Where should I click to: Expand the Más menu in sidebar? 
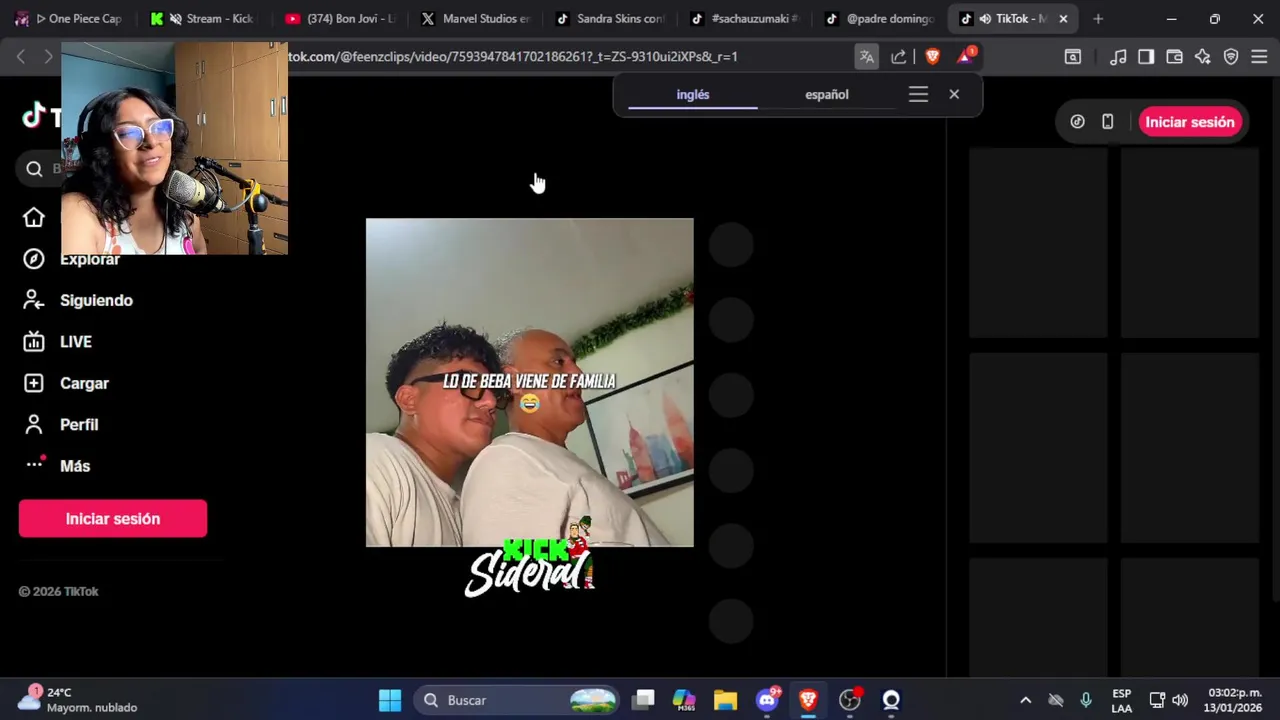click(x=57, y=466)
